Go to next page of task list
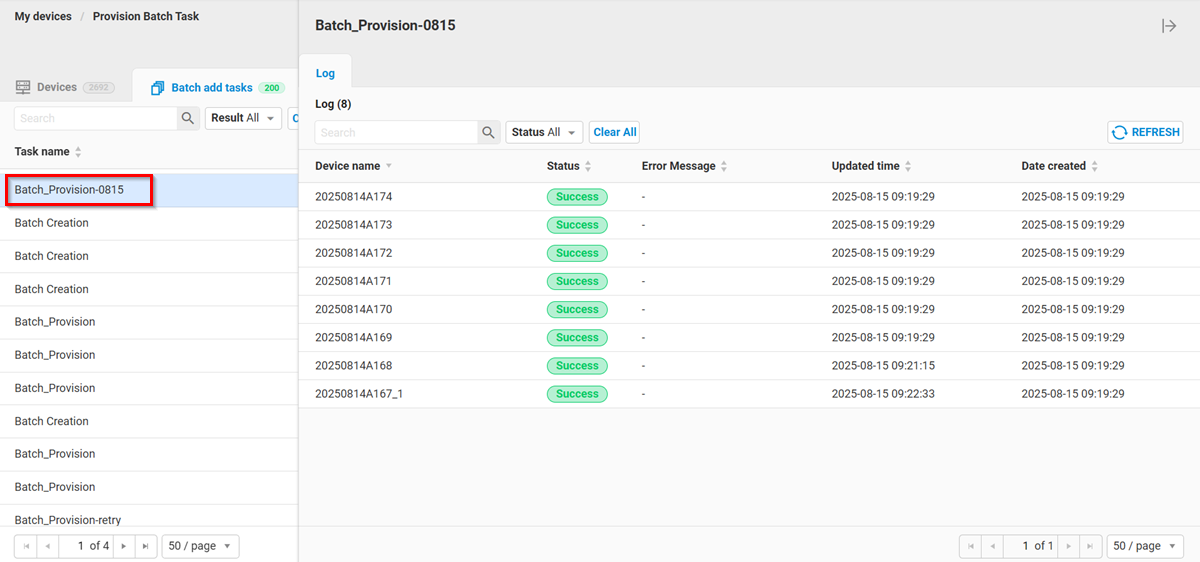This screenshot has height=562, width=1200. point(123,546)
